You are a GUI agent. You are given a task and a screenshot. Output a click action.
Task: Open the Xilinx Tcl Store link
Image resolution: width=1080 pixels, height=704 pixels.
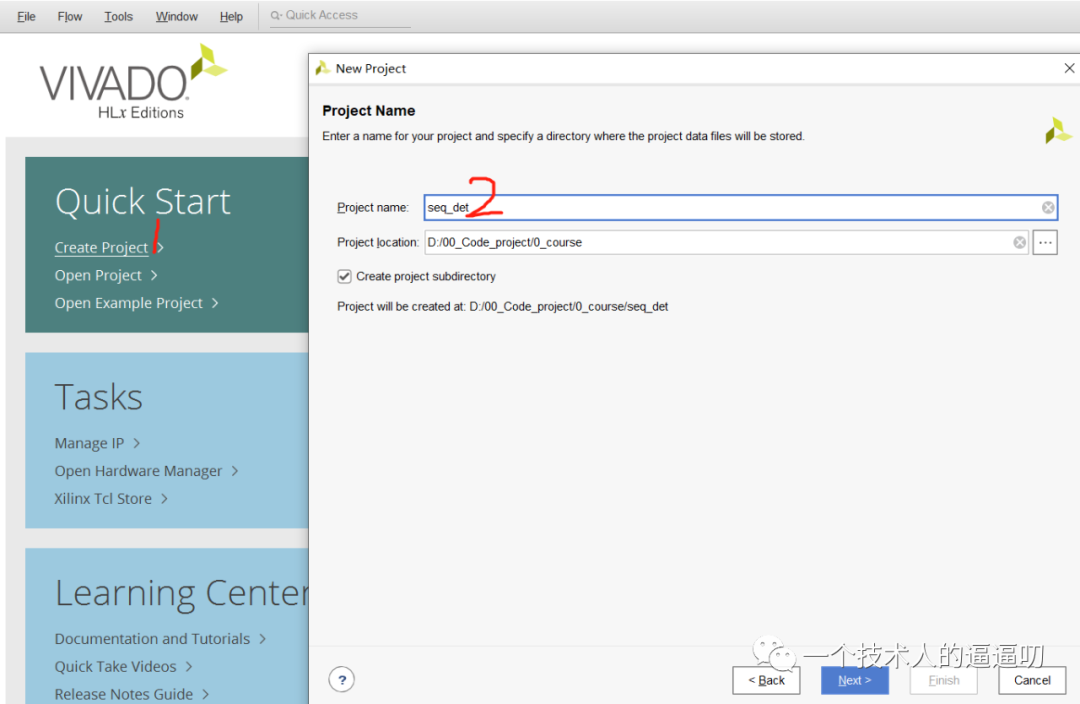click(103, 499)
